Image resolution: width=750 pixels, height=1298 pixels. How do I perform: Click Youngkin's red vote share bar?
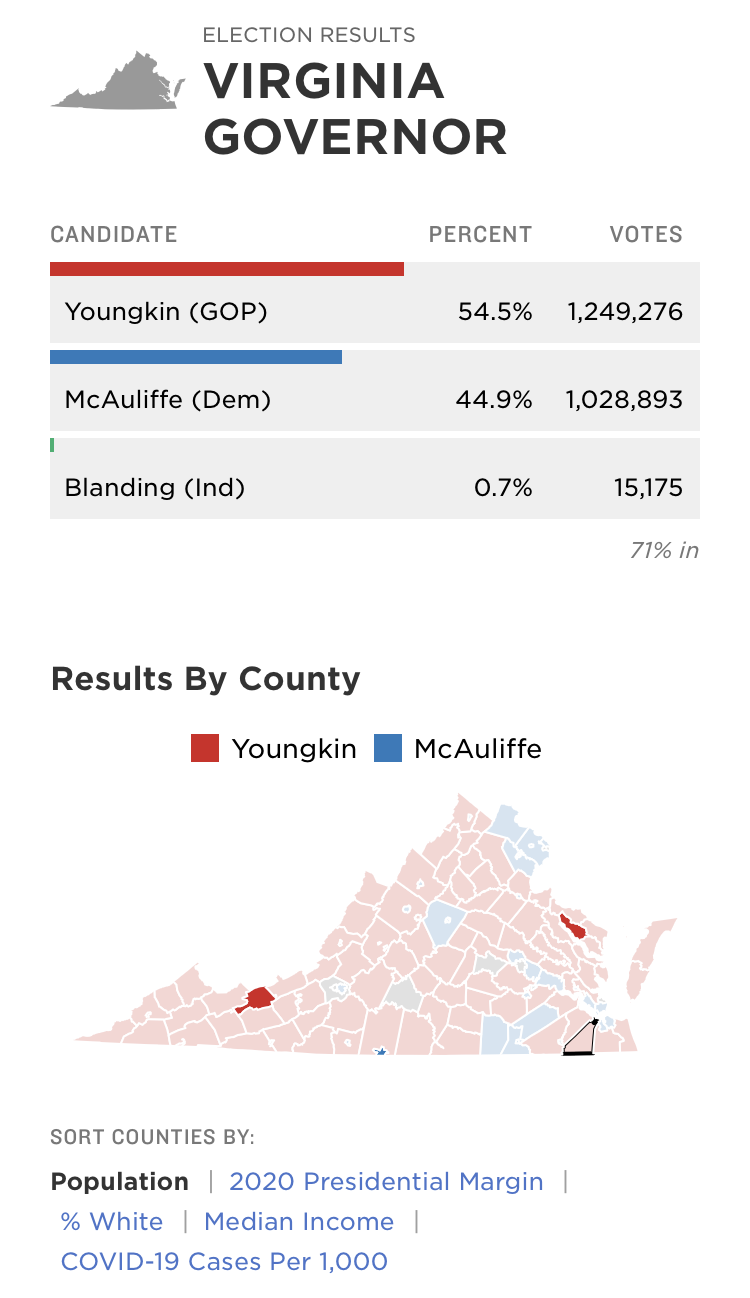(x=227, y=269)
